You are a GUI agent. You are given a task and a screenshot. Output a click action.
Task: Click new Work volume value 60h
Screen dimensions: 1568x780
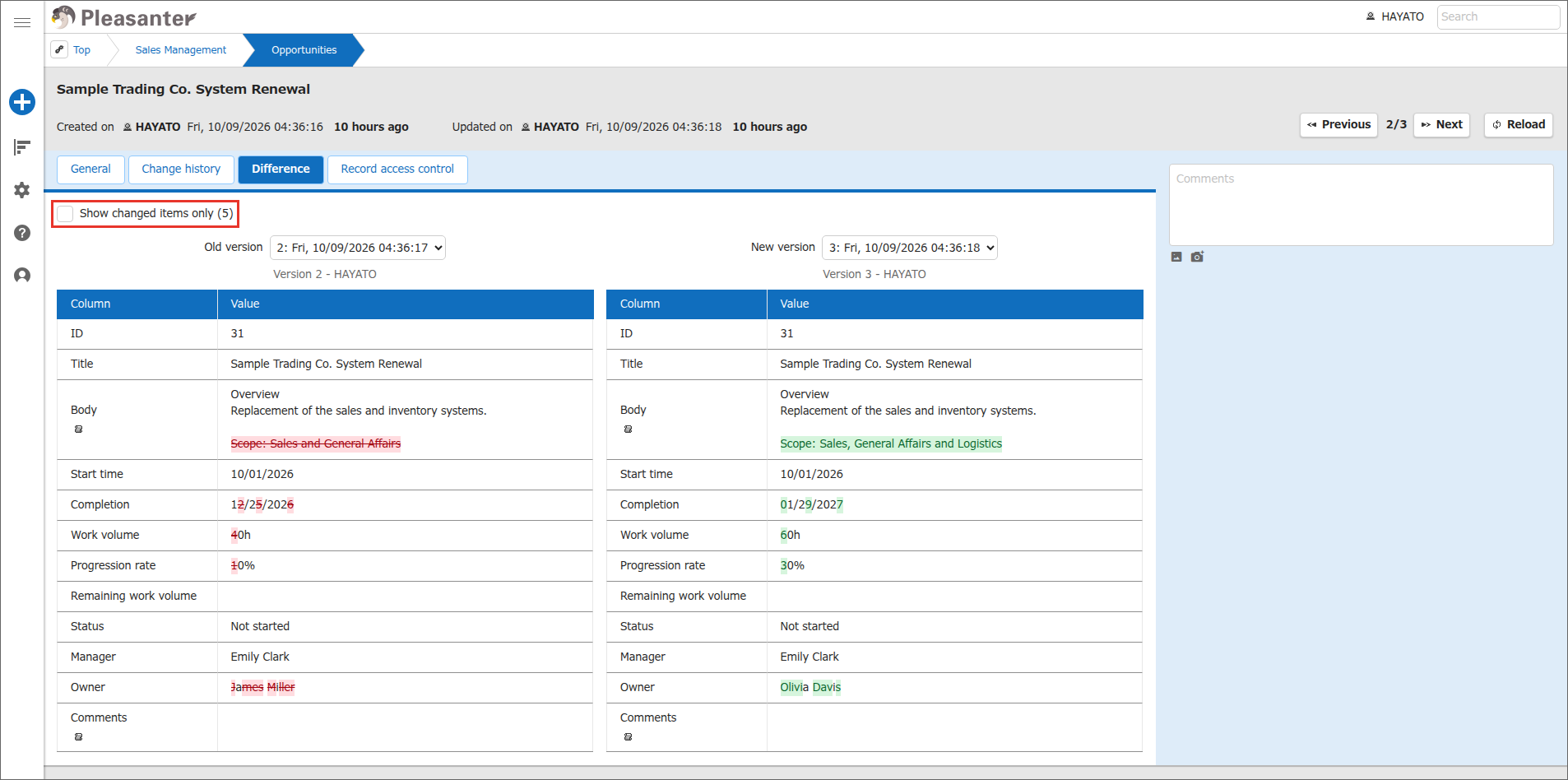click(x=790, y=535)
